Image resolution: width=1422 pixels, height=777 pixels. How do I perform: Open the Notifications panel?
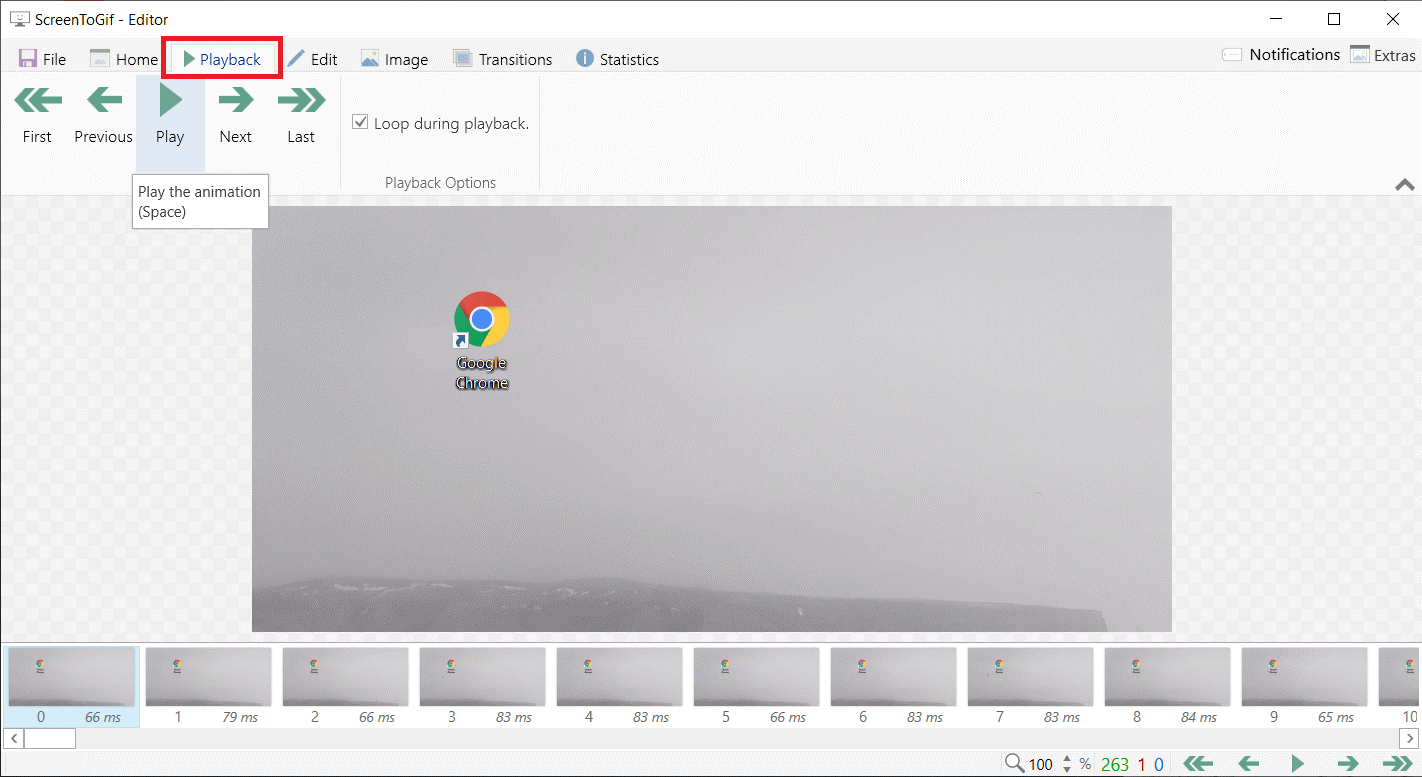pyautogui.click(x=1281, y=55)
